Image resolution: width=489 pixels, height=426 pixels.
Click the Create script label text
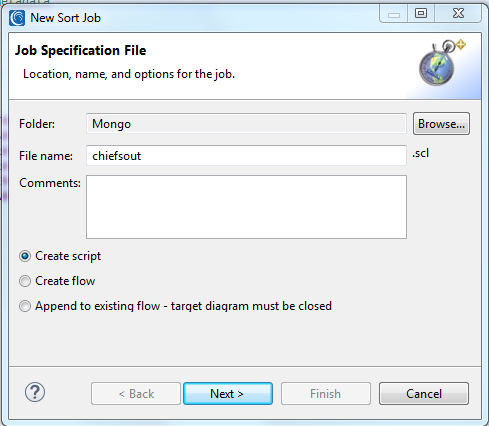pyautogui.click(x=68, y=256)
